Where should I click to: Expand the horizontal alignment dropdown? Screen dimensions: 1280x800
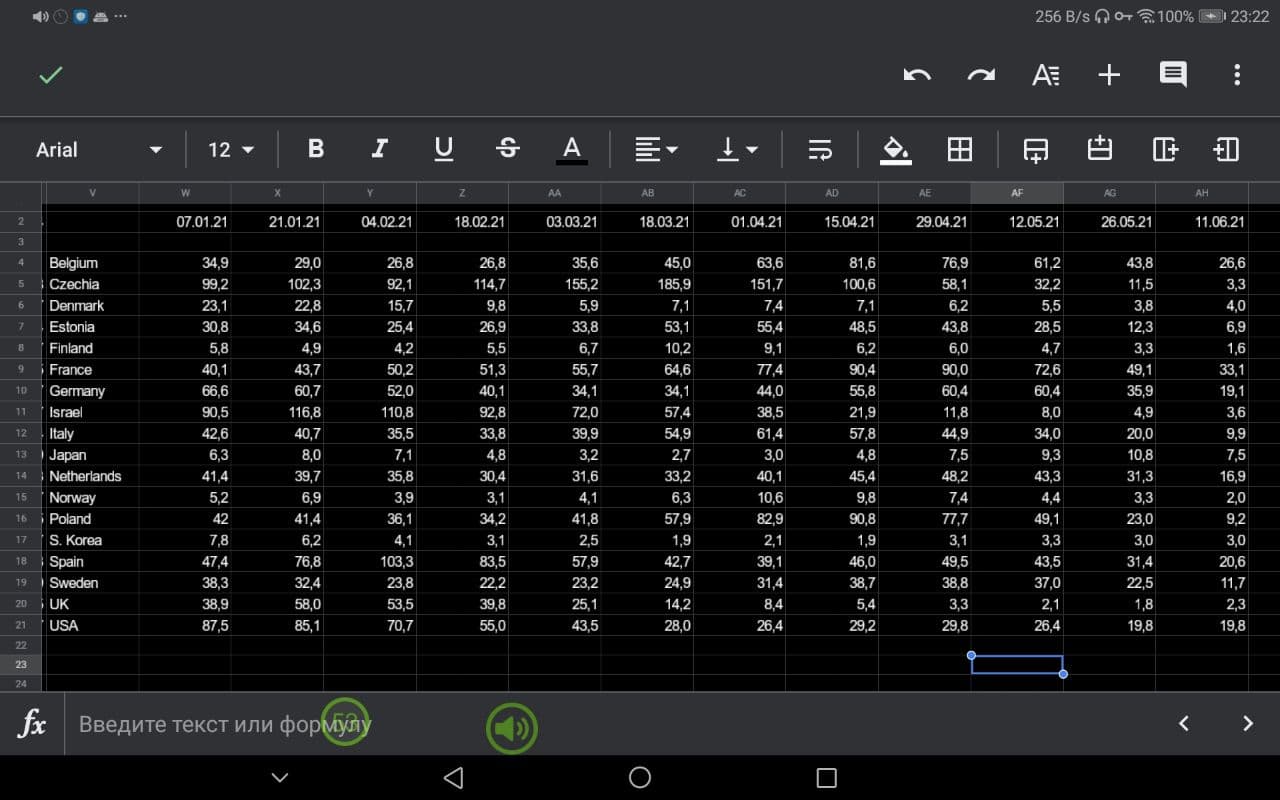[657, 150]
